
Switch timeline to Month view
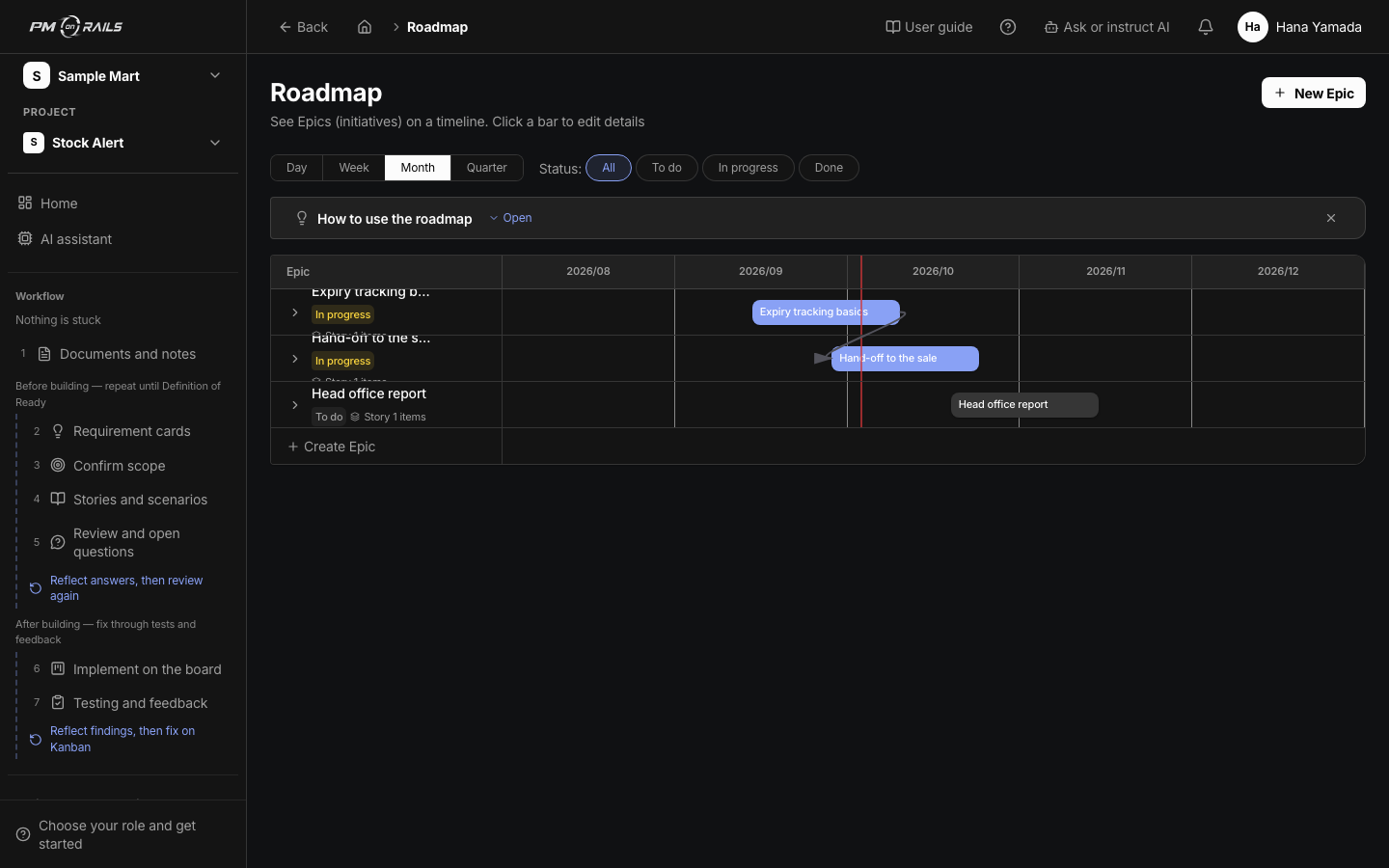point(418,168)
